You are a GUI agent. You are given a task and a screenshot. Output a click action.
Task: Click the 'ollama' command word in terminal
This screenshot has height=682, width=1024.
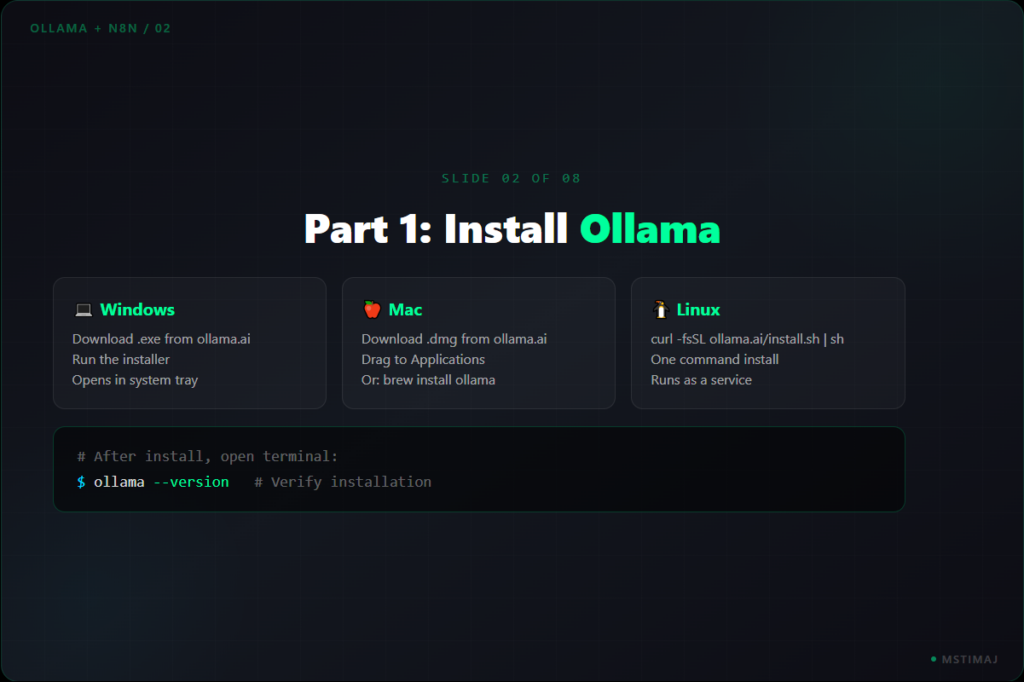click(x=119, y=482)
